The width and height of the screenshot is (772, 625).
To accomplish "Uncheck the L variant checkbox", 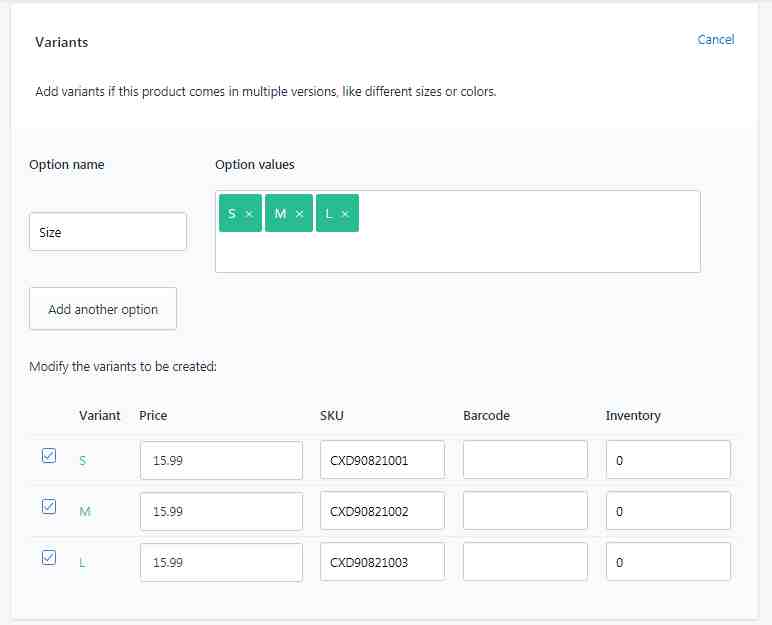I will click(49, 558).
